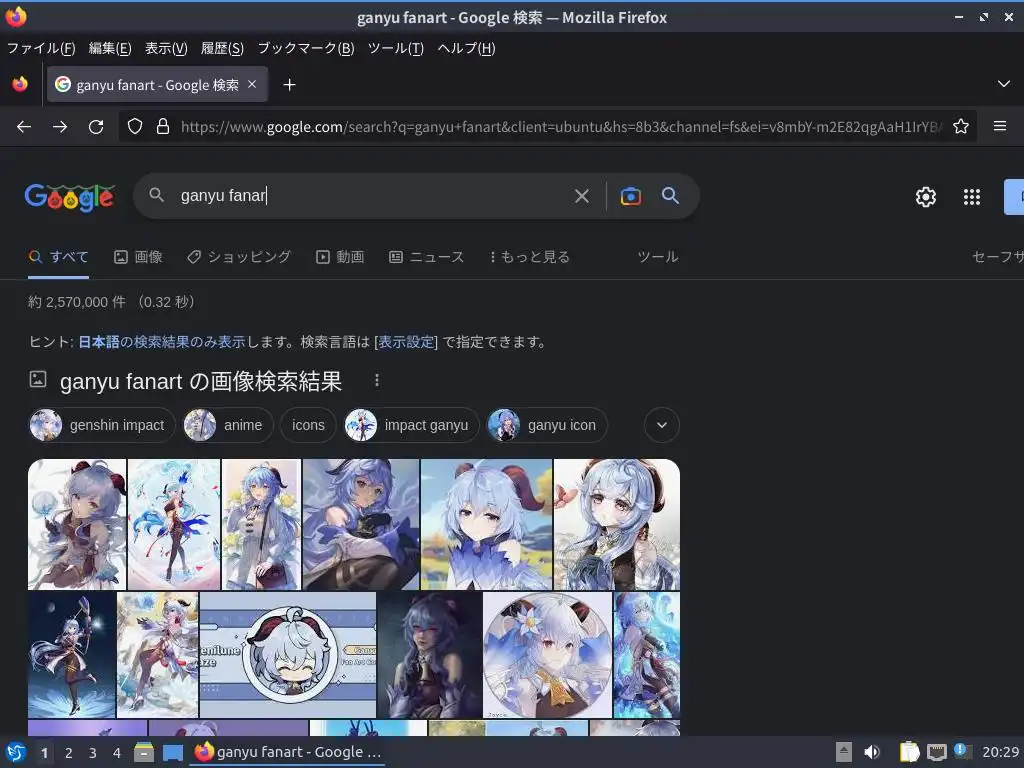This screenshot has height=768, width=1024.
Task: Switch to the 動画 search tab
Action: [340, 257]
